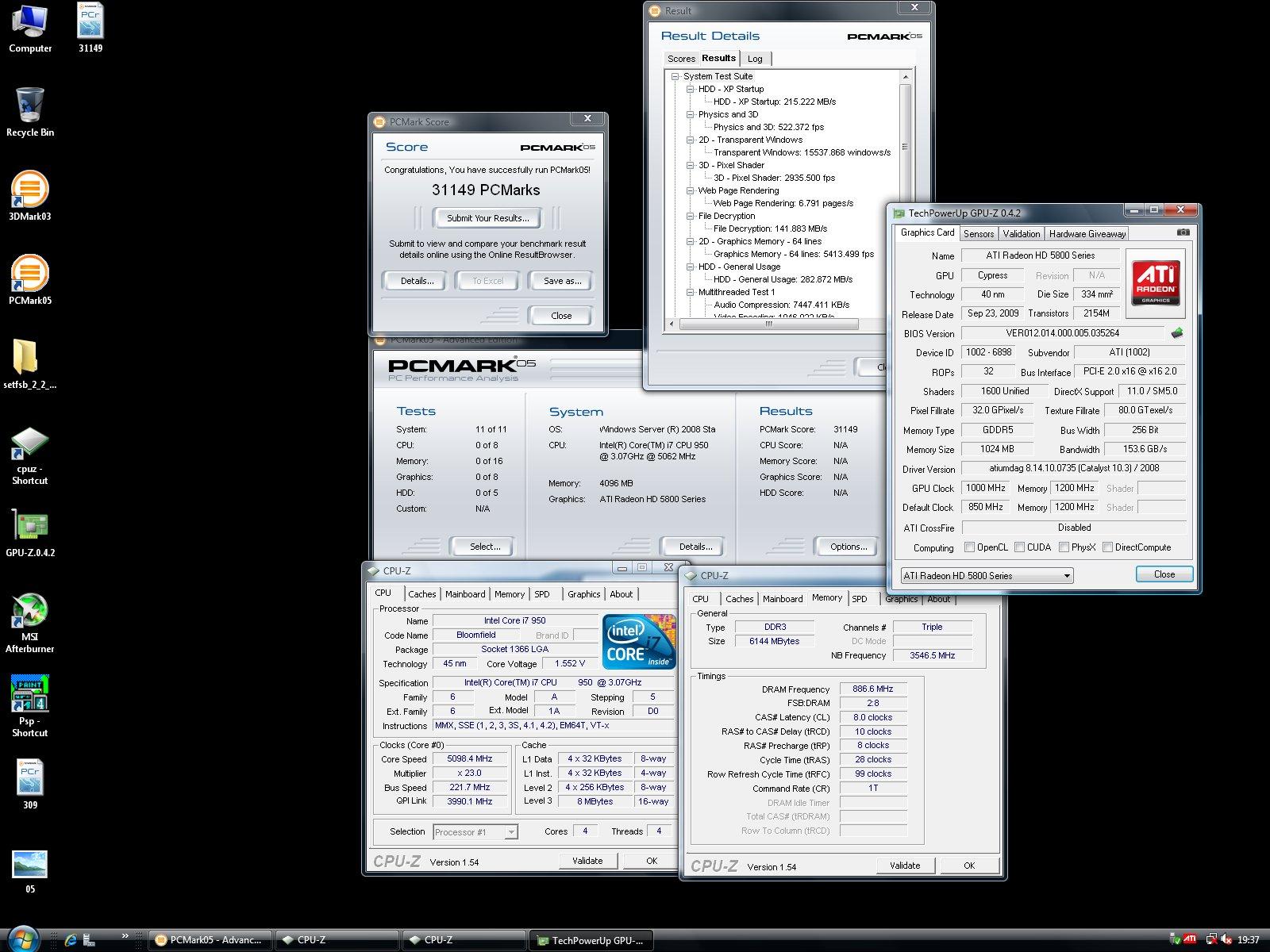Screen dimensions: 1270x952
Task: Close the PCMark Score dialog with Close button
Action: (x=561, y=316)
